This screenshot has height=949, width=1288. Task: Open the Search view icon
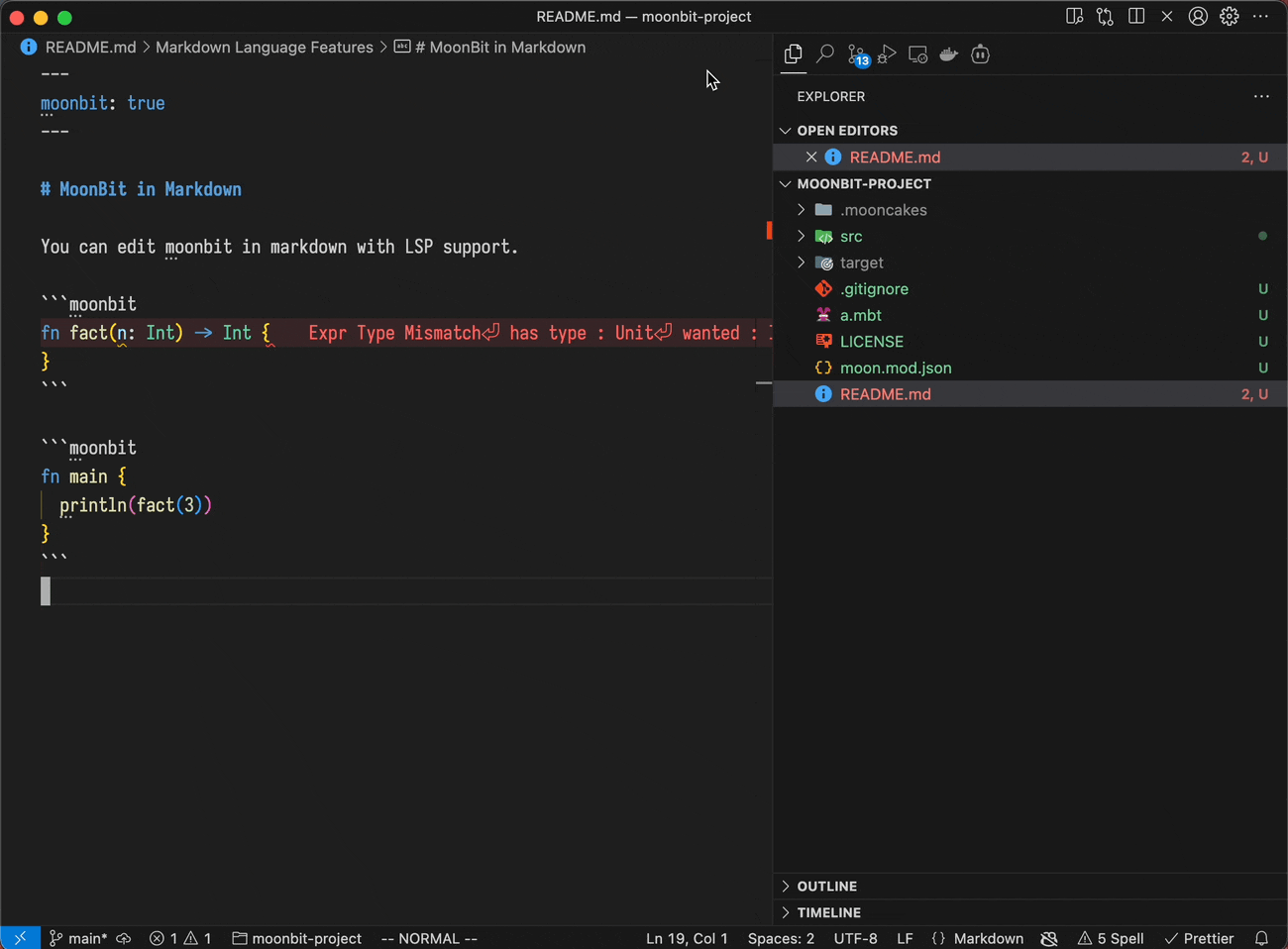point(824,54)
